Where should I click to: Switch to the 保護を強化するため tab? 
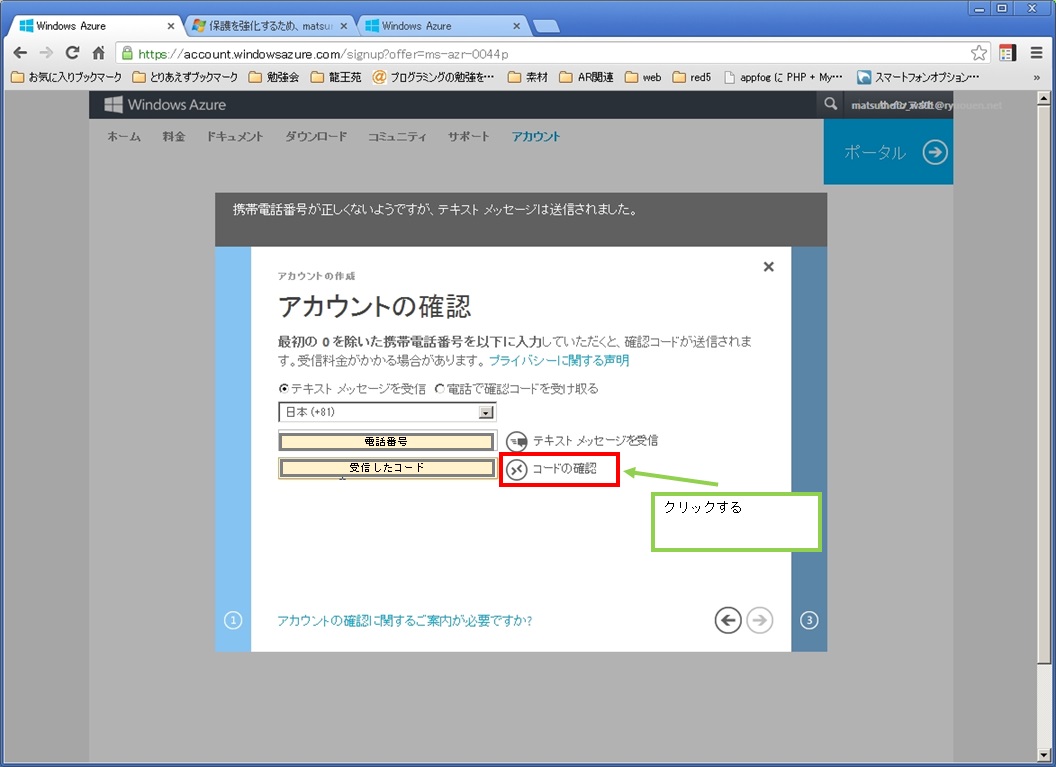[269, 26]
